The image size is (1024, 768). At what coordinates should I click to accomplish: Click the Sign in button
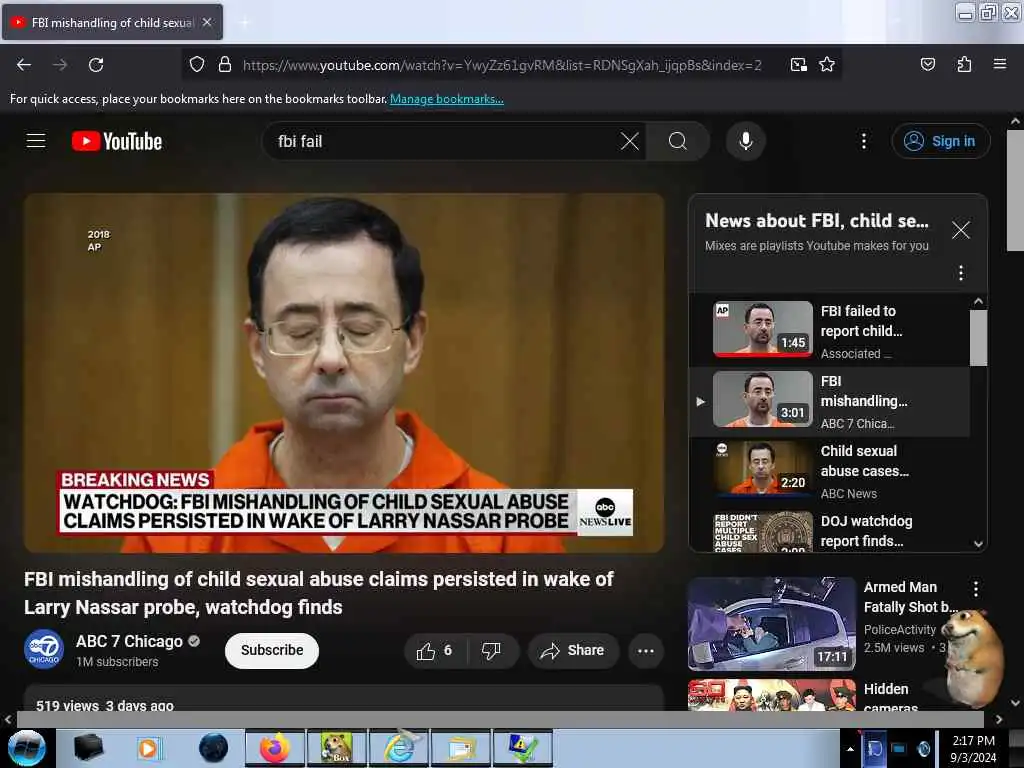(940, 141)
